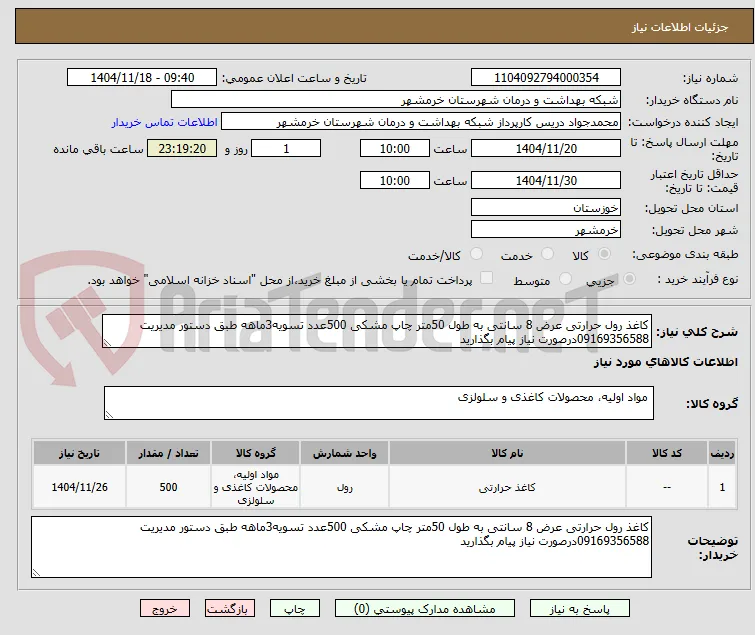Click the resize handle of buyer notes textarea
The image size is (755, 635).
[x=37, y=572]
